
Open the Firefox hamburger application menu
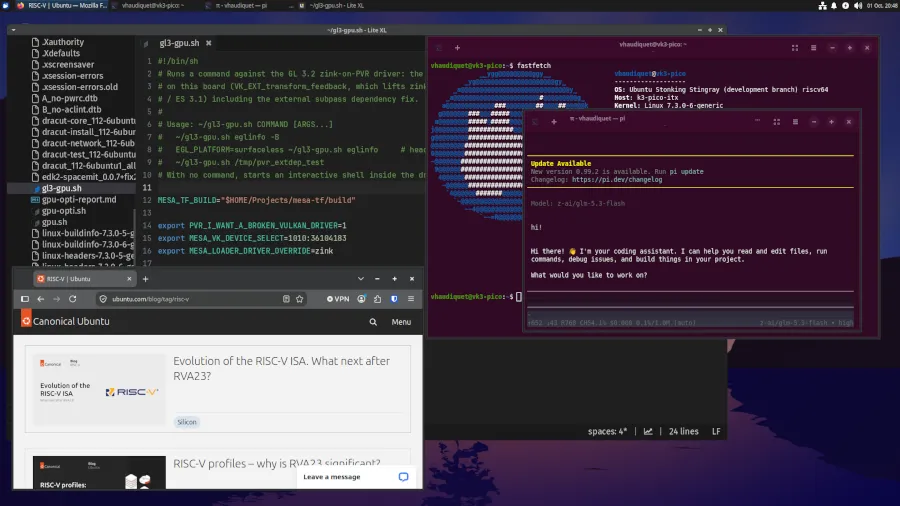coord(411,299)
